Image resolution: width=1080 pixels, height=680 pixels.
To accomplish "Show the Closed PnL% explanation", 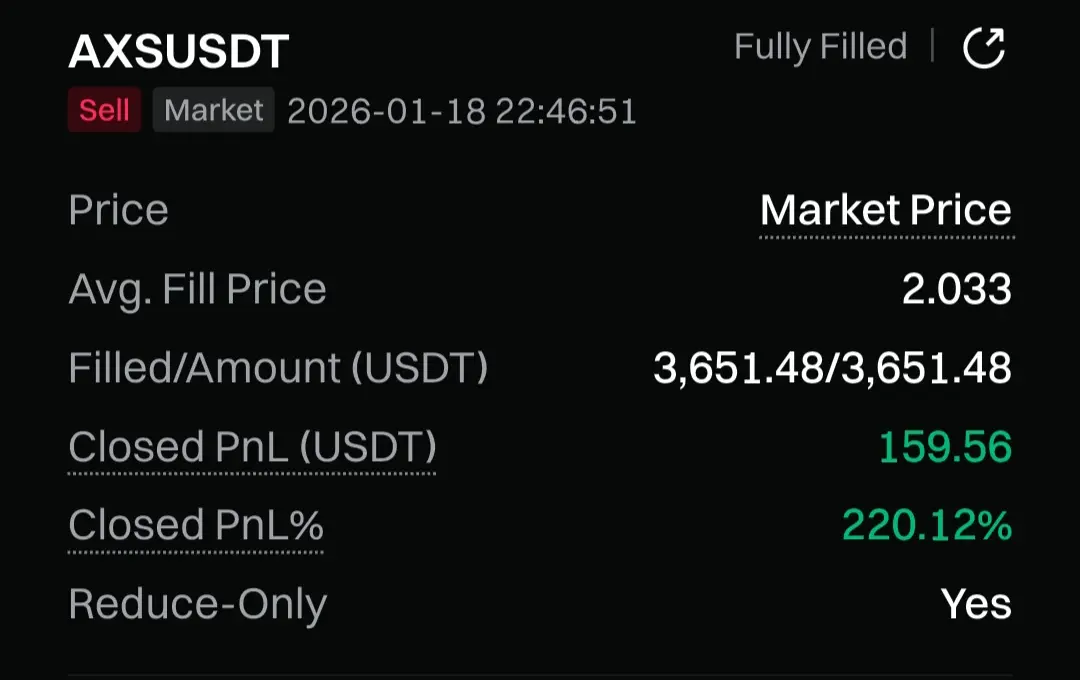I will (x=196, y=526).
